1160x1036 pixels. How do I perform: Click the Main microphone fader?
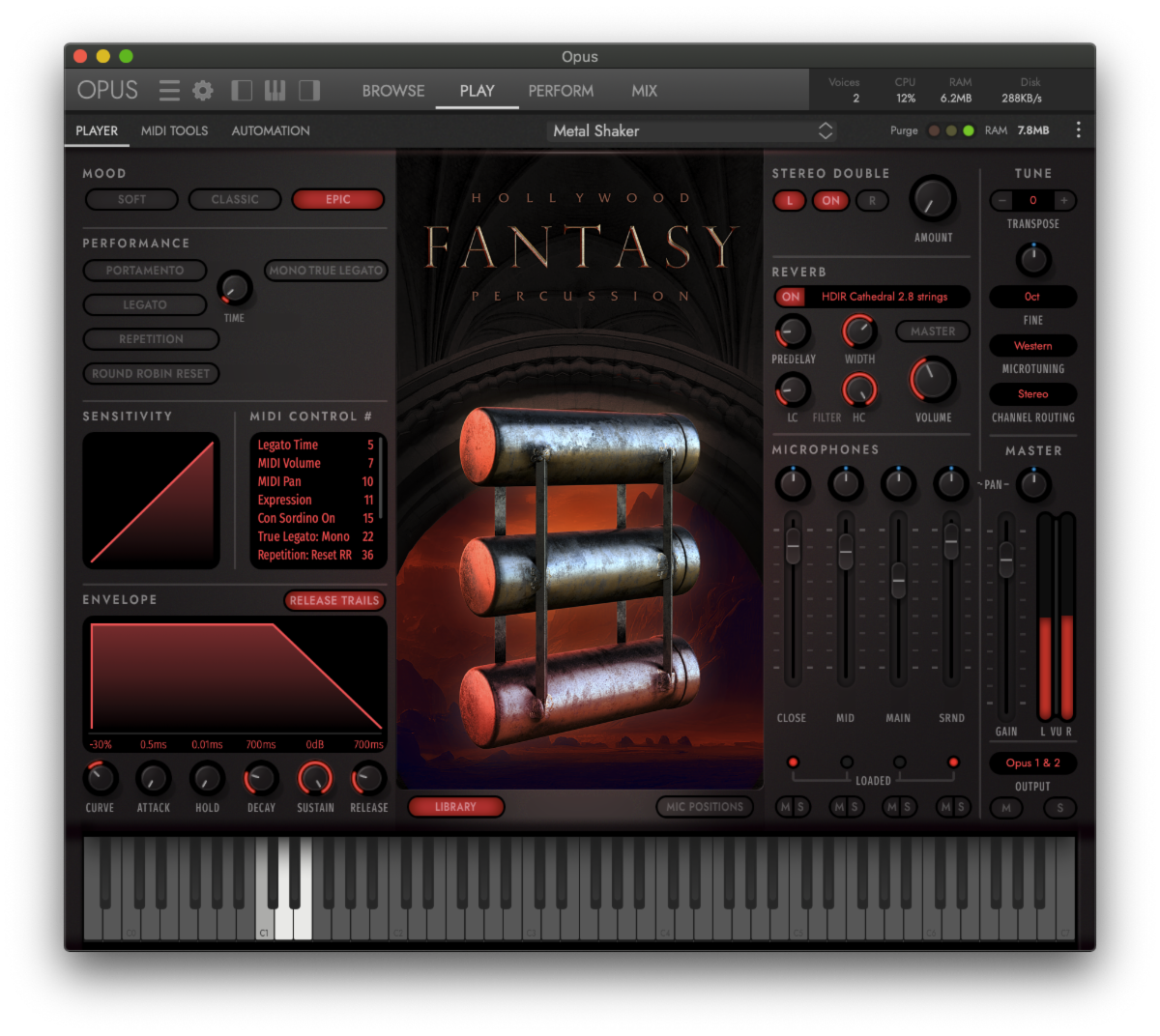pos(898,581)
